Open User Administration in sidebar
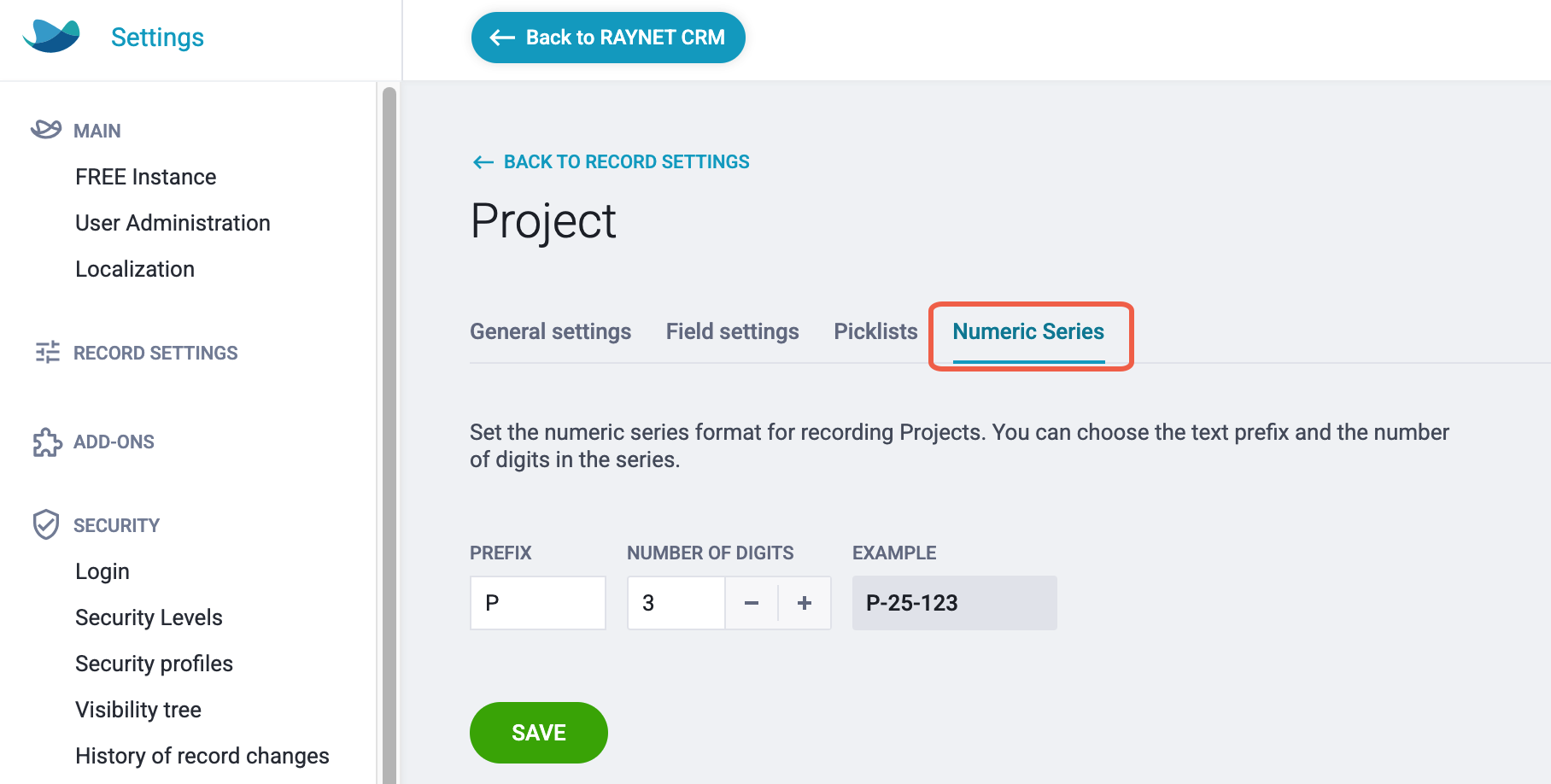Viewport: 1551px width, 784px height. click(173, 223)
